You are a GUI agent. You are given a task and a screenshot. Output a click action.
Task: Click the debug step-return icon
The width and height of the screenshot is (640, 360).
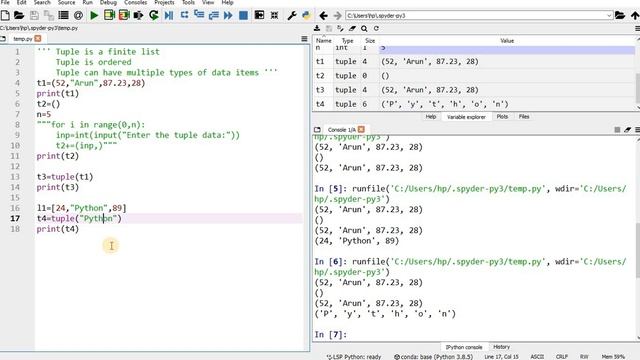213,16
